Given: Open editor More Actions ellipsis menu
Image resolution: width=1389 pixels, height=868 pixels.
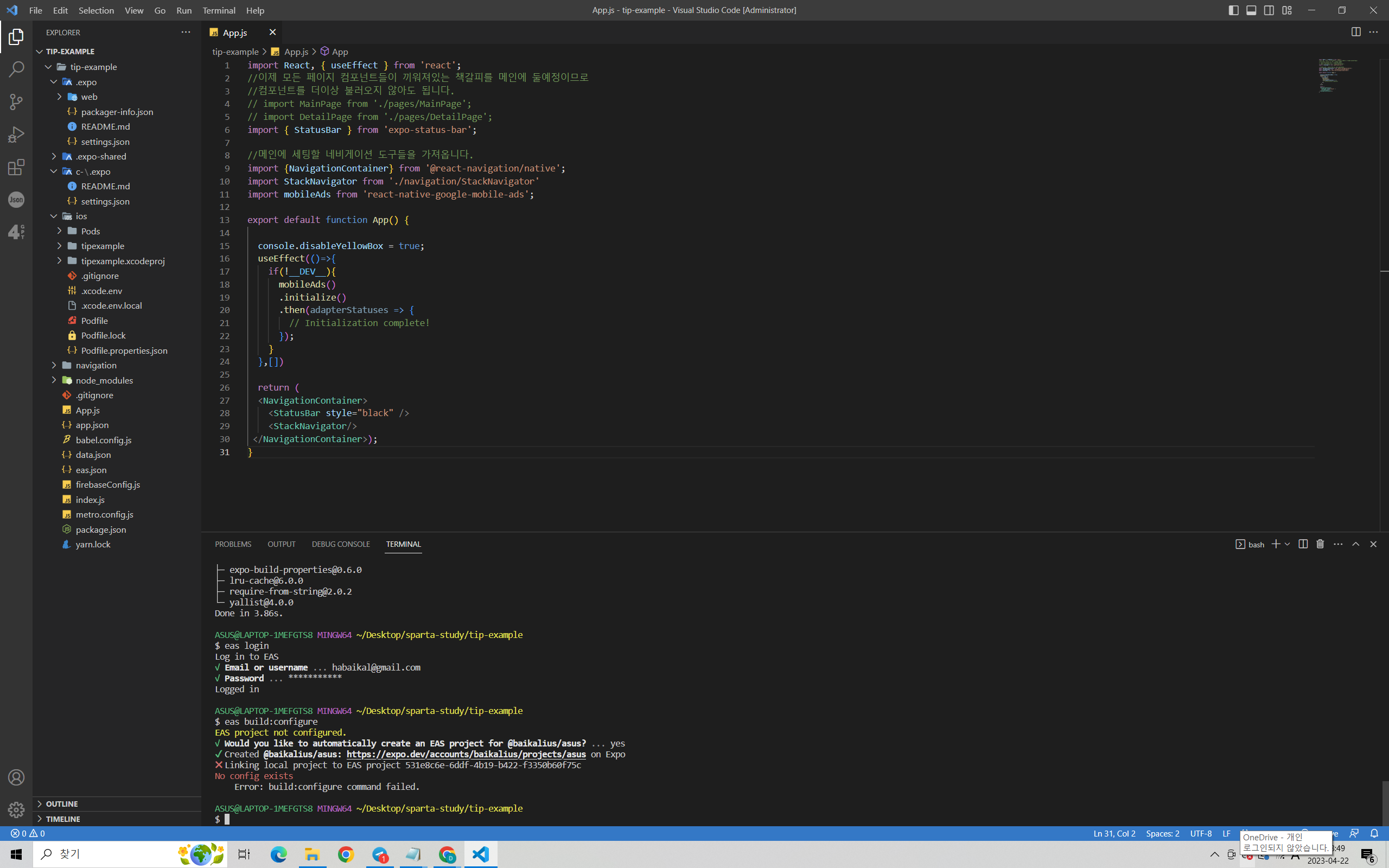Looking at the screenshot, I should 1373,32.
